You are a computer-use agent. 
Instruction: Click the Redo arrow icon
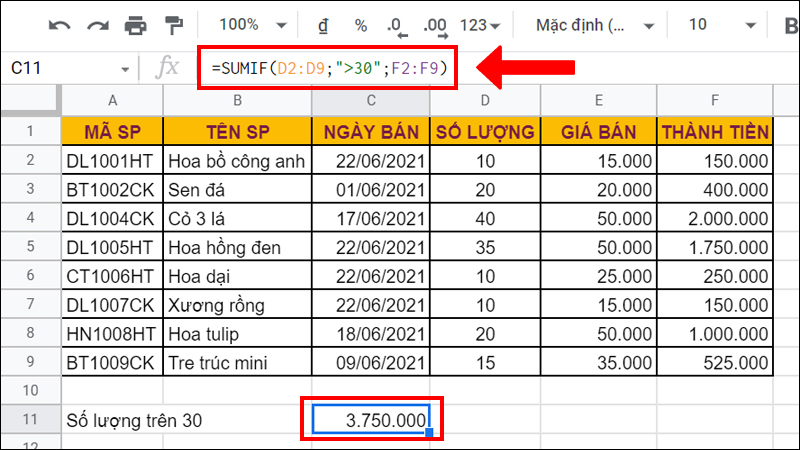click(x=97, y=26)
